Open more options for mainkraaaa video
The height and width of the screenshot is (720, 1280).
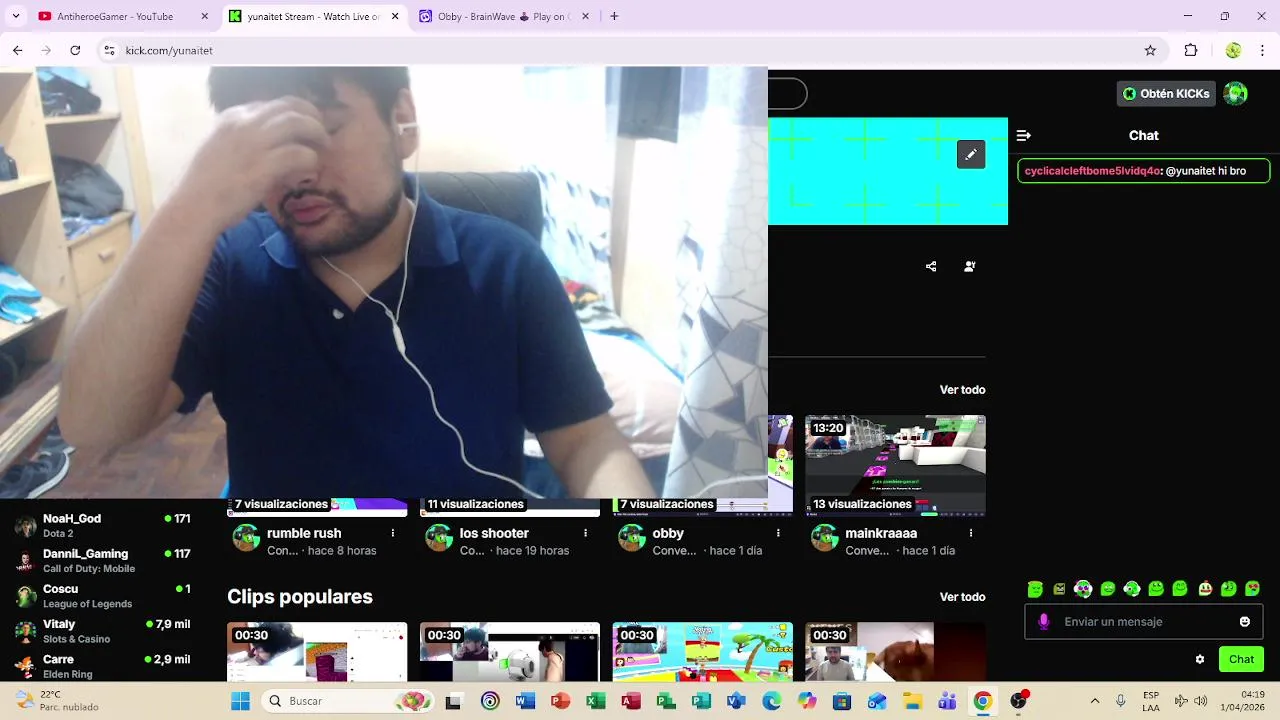[x=971, y=533]
